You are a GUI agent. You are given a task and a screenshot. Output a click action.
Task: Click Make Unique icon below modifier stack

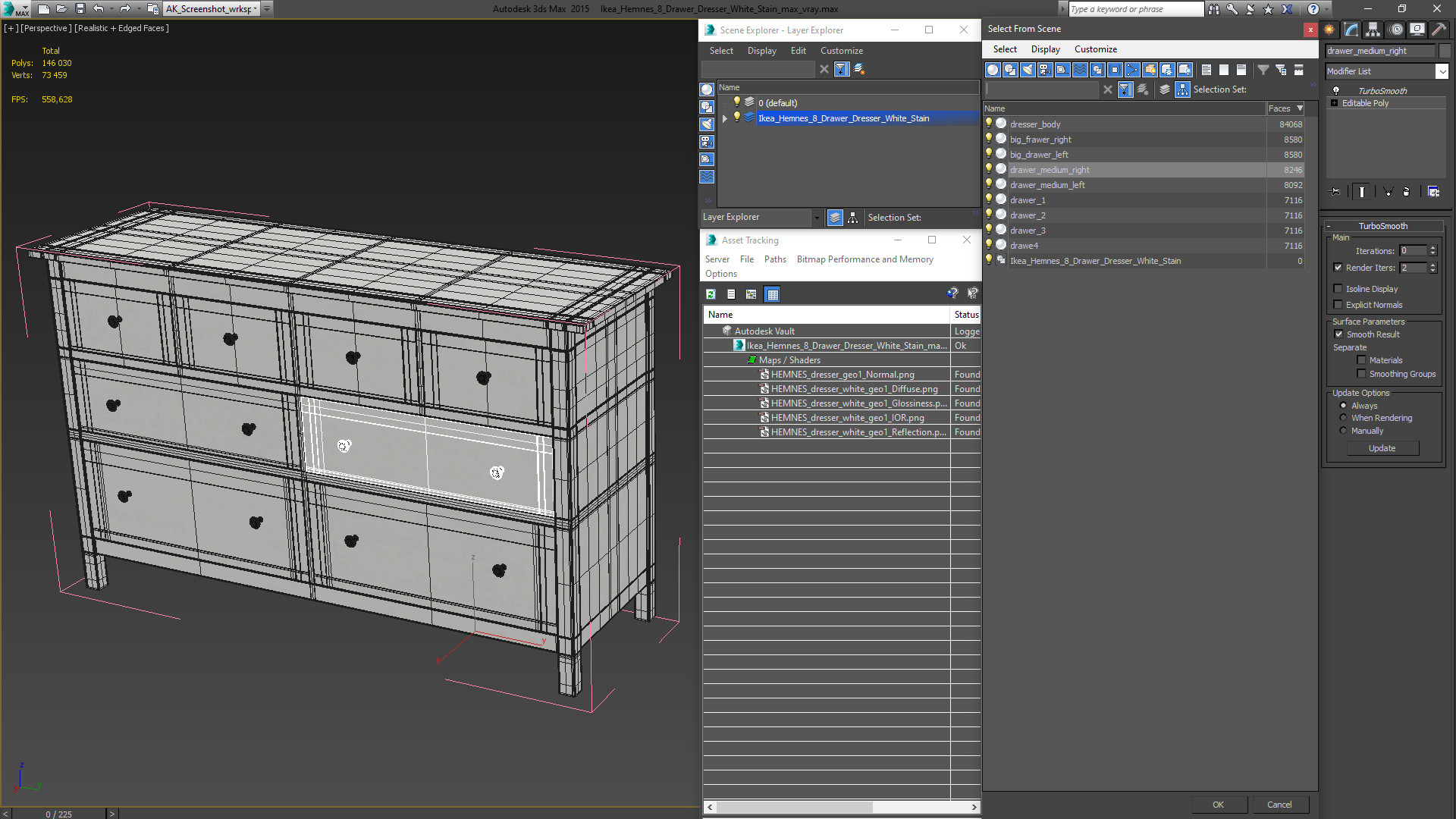[x=1388, y=192]
